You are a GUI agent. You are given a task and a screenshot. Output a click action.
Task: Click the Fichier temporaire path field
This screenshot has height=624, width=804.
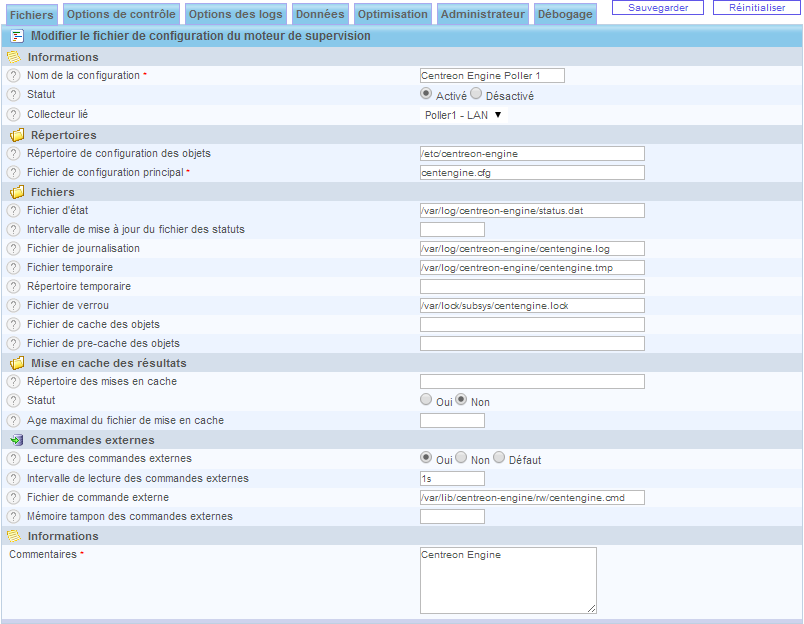pos(532,268)
